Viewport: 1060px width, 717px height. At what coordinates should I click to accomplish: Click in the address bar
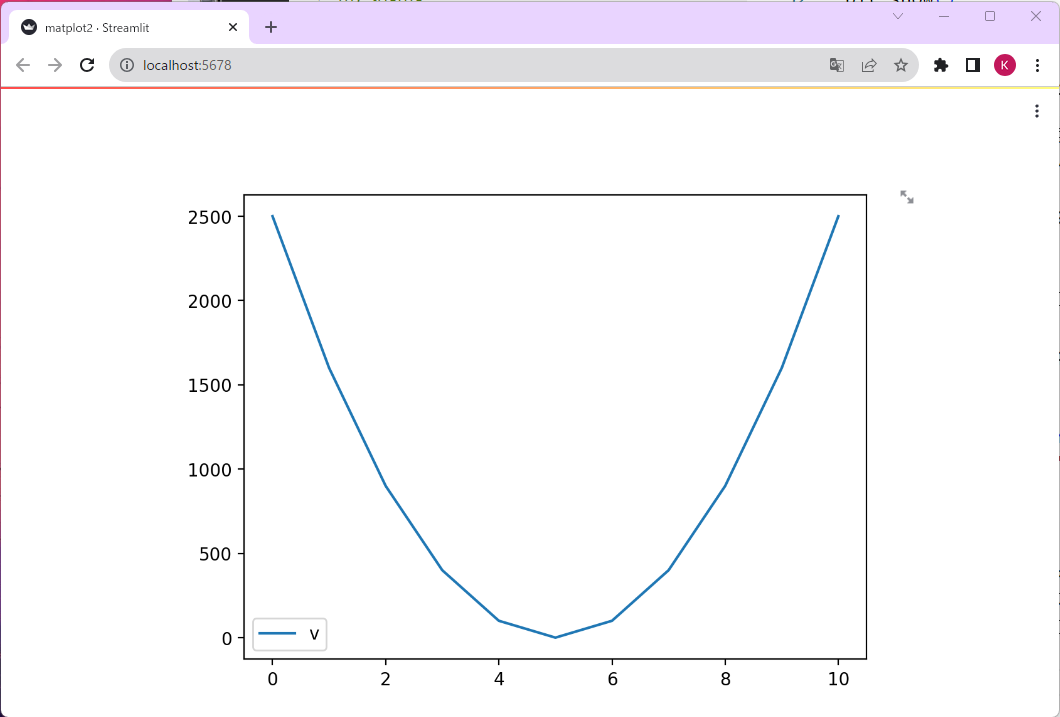(400, 64)
